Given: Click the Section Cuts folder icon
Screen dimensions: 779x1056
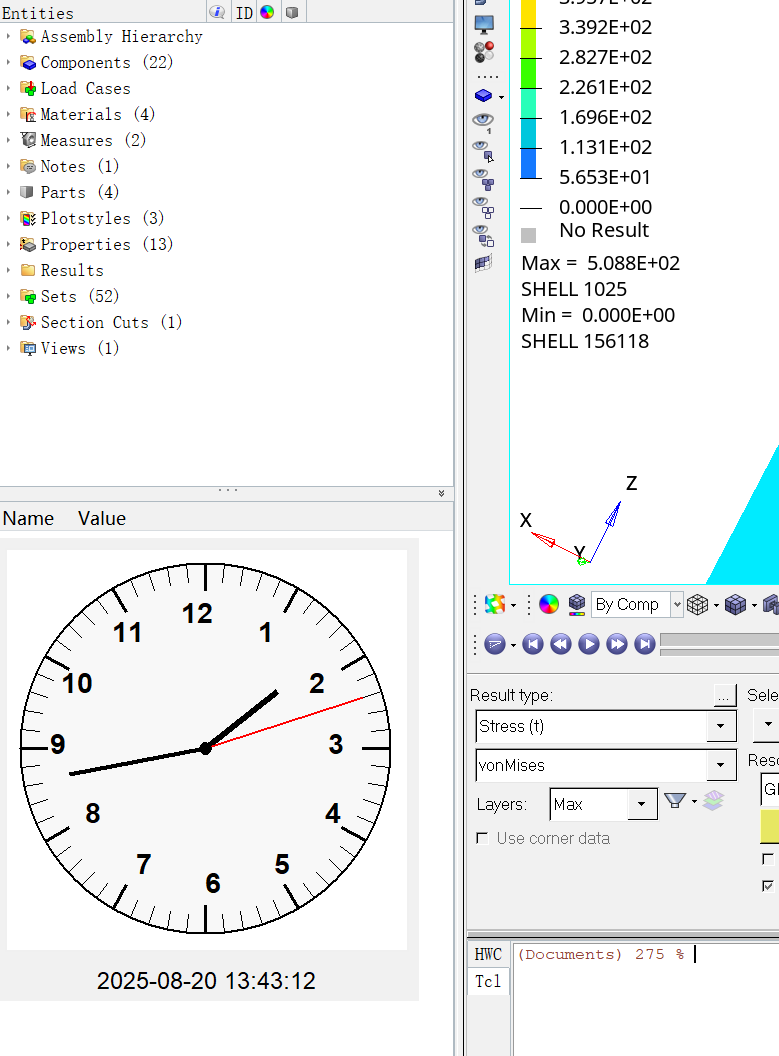Looking at the screenshot, I should point(28,322).
